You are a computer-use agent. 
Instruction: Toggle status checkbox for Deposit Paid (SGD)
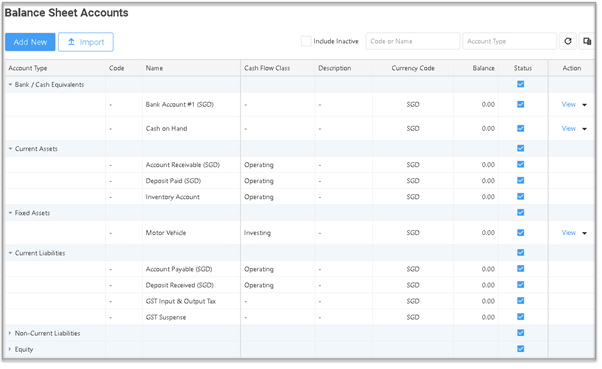point(521,180)
